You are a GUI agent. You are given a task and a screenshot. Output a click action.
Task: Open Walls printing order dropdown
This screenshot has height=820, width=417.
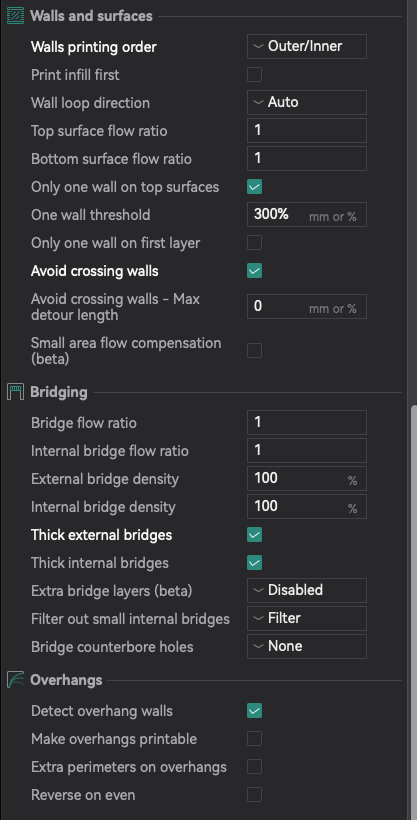307,47
